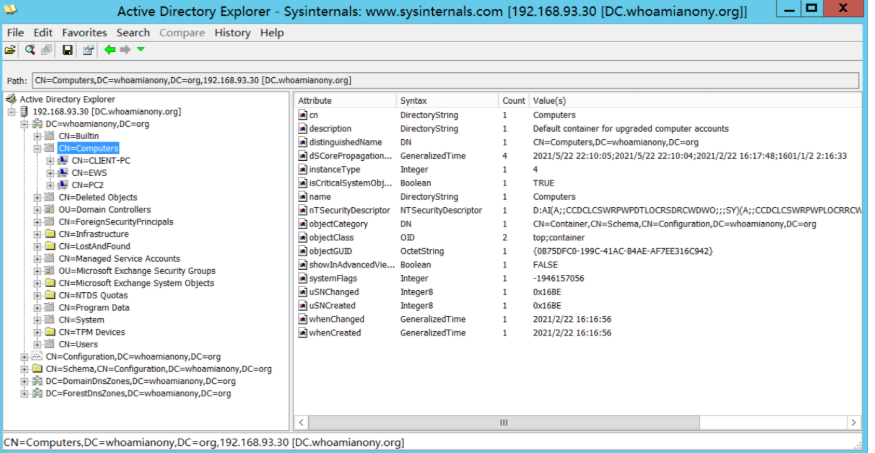Screen dimensions: 875x453
Task: Expand the CN=Users tree node
Action: [37, 344]
